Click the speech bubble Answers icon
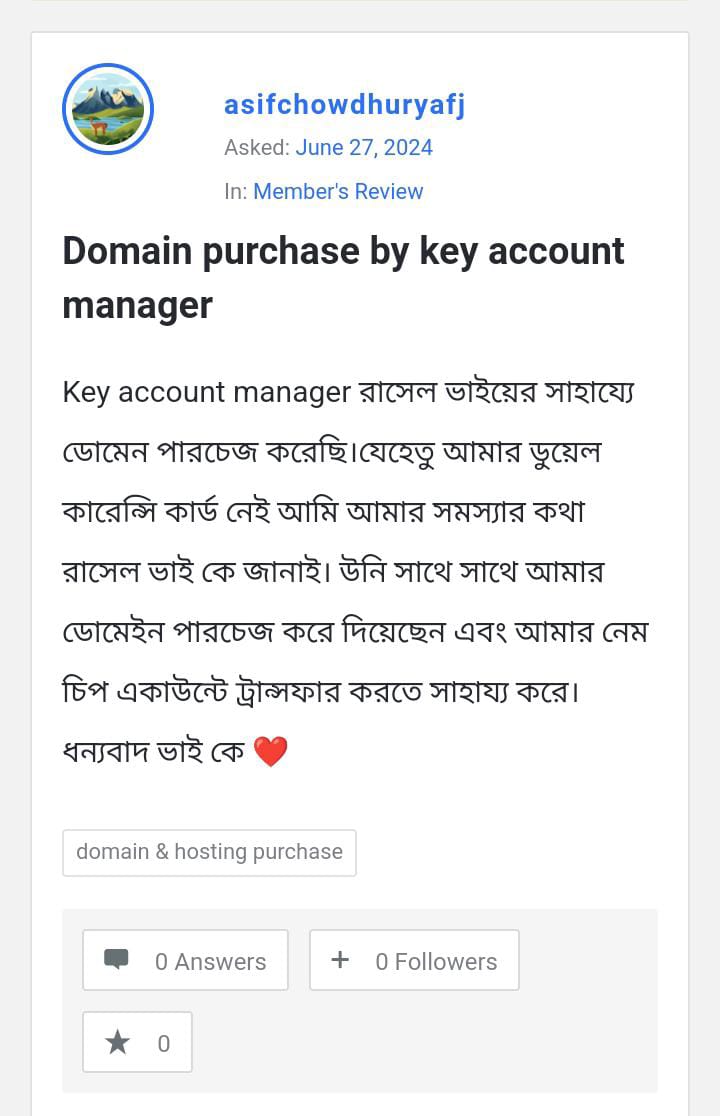The width and height of the screenshot is (720, 1116). click(117, 960)
